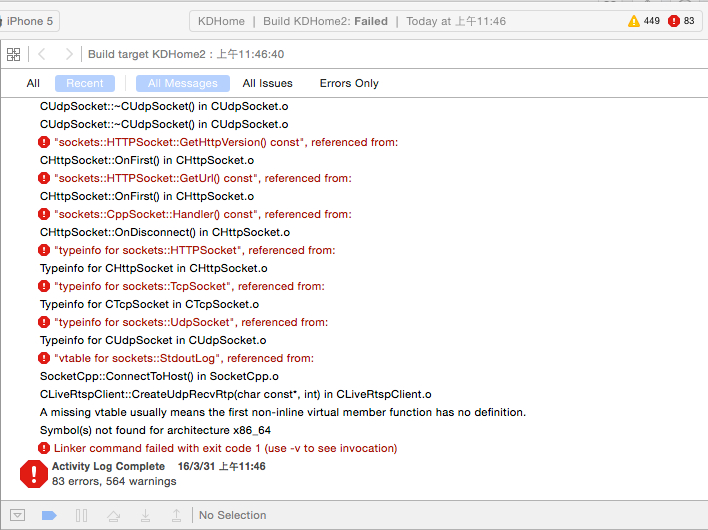Go forward with the right arrow

[68, 54]
